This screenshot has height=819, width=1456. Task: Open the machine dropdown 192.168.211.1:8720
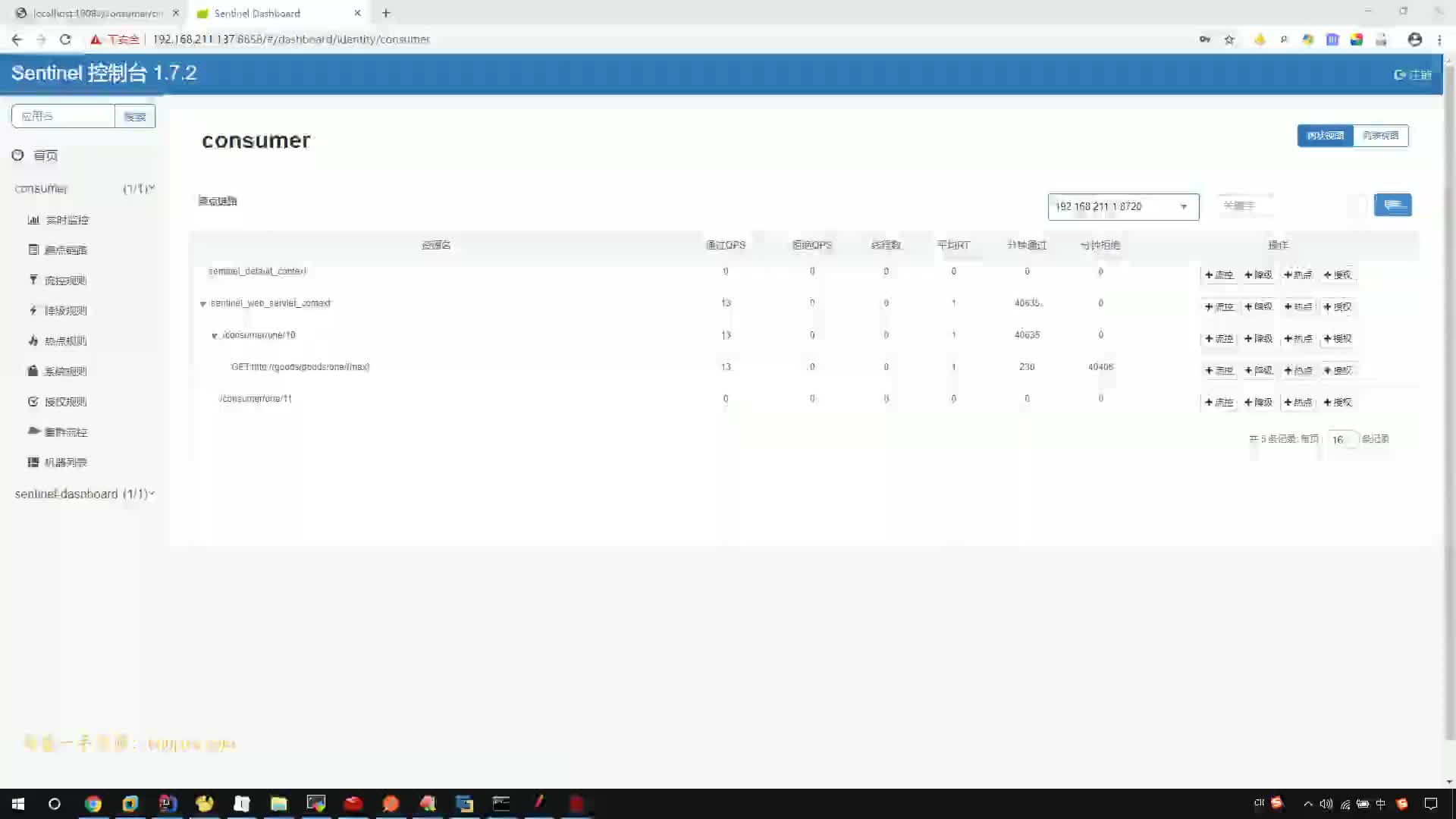tap(1123, 206)
